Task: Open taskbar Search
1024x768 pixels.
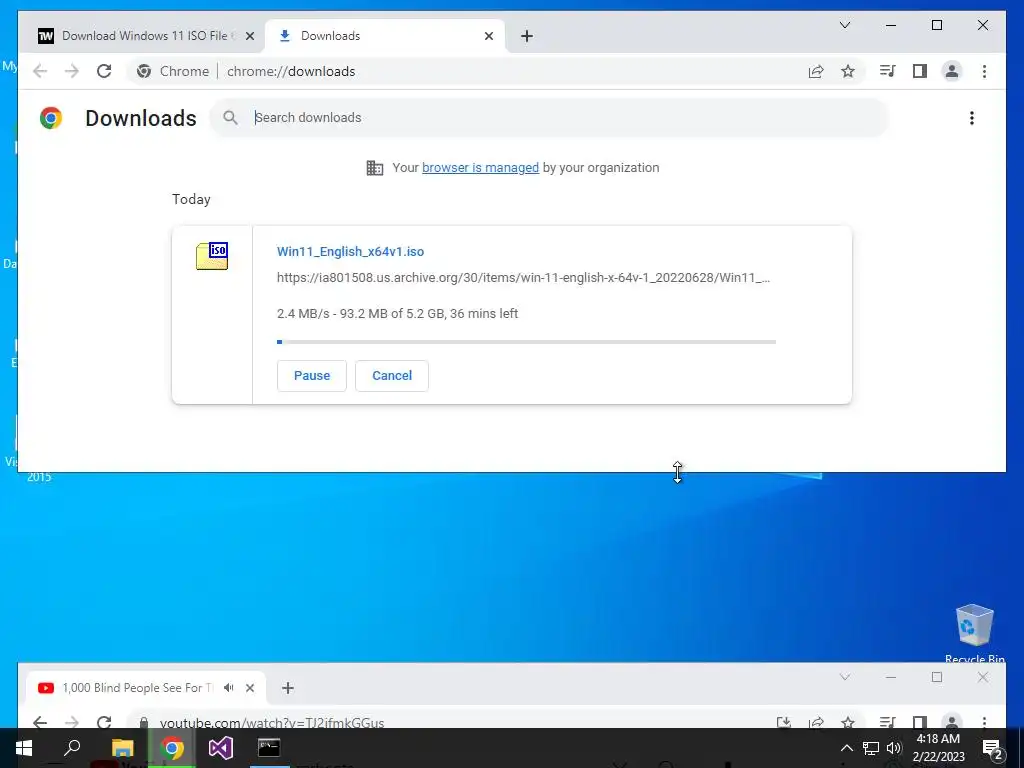Action: (x=72, y=748)
